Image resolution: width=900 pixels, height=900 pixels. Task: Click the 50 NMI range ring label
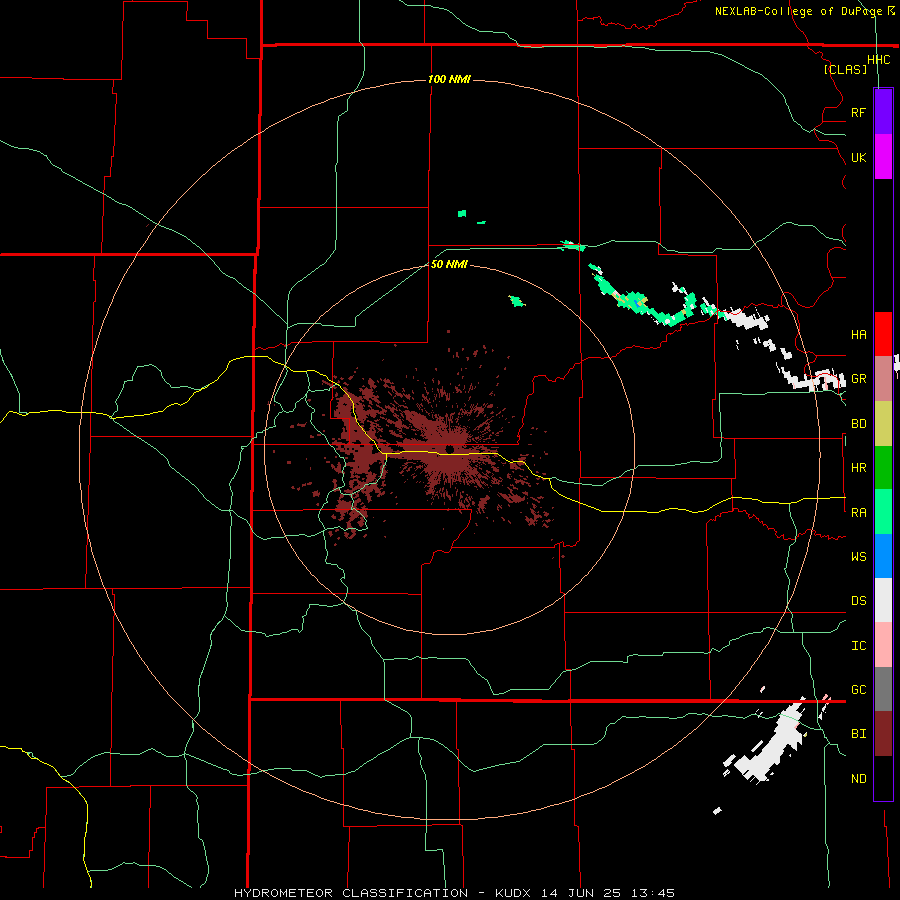click(449, 264)
